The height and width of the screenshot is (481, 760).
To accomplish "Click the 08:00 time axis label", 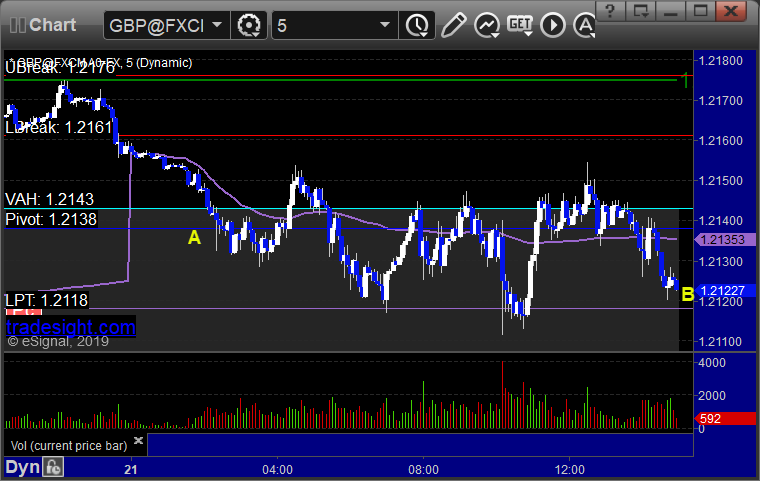I will (423, 470).
